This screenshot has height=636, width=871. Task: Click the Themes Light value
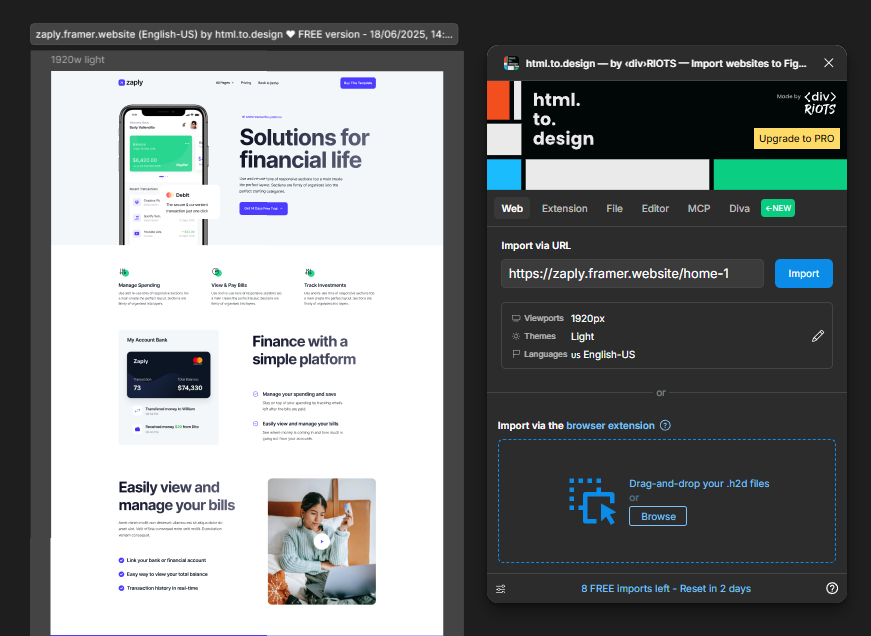582,337
